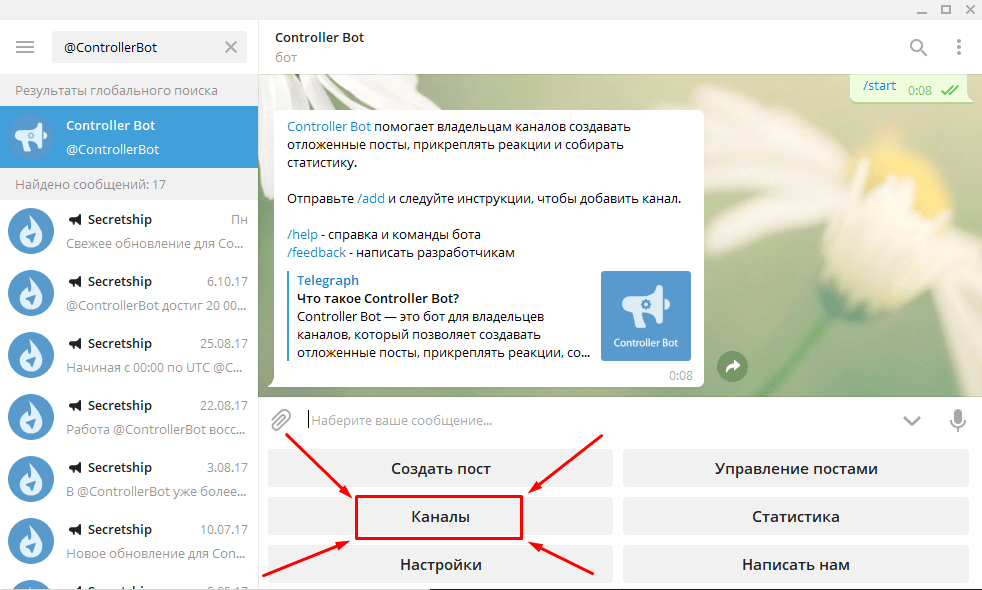The height and width of the screenshot is (590, 982).
Task: Collapse the bot keyboard with down chevron
Action: (912, 421)
